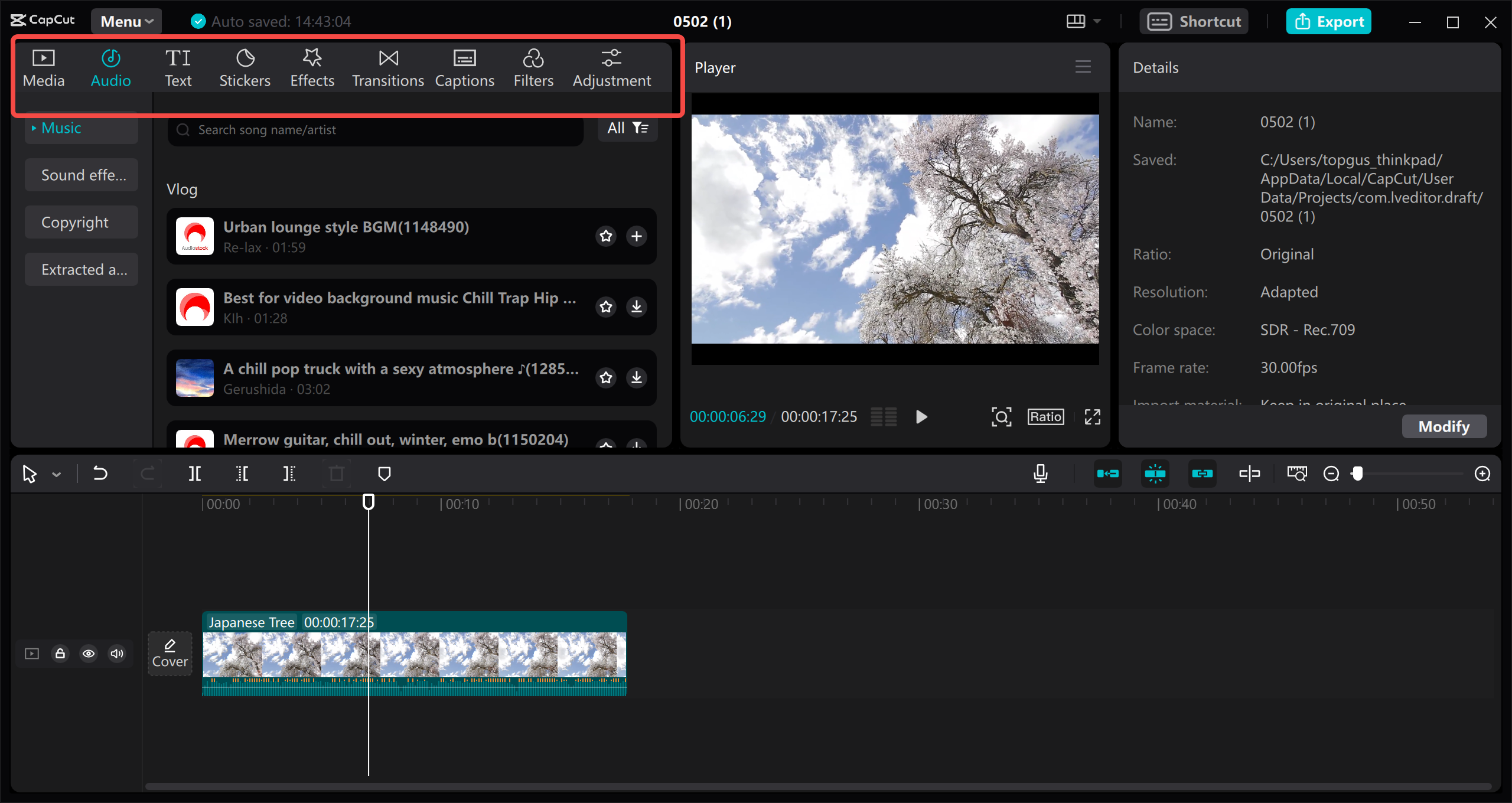Mute the video track audio

(x=116, y=654)
